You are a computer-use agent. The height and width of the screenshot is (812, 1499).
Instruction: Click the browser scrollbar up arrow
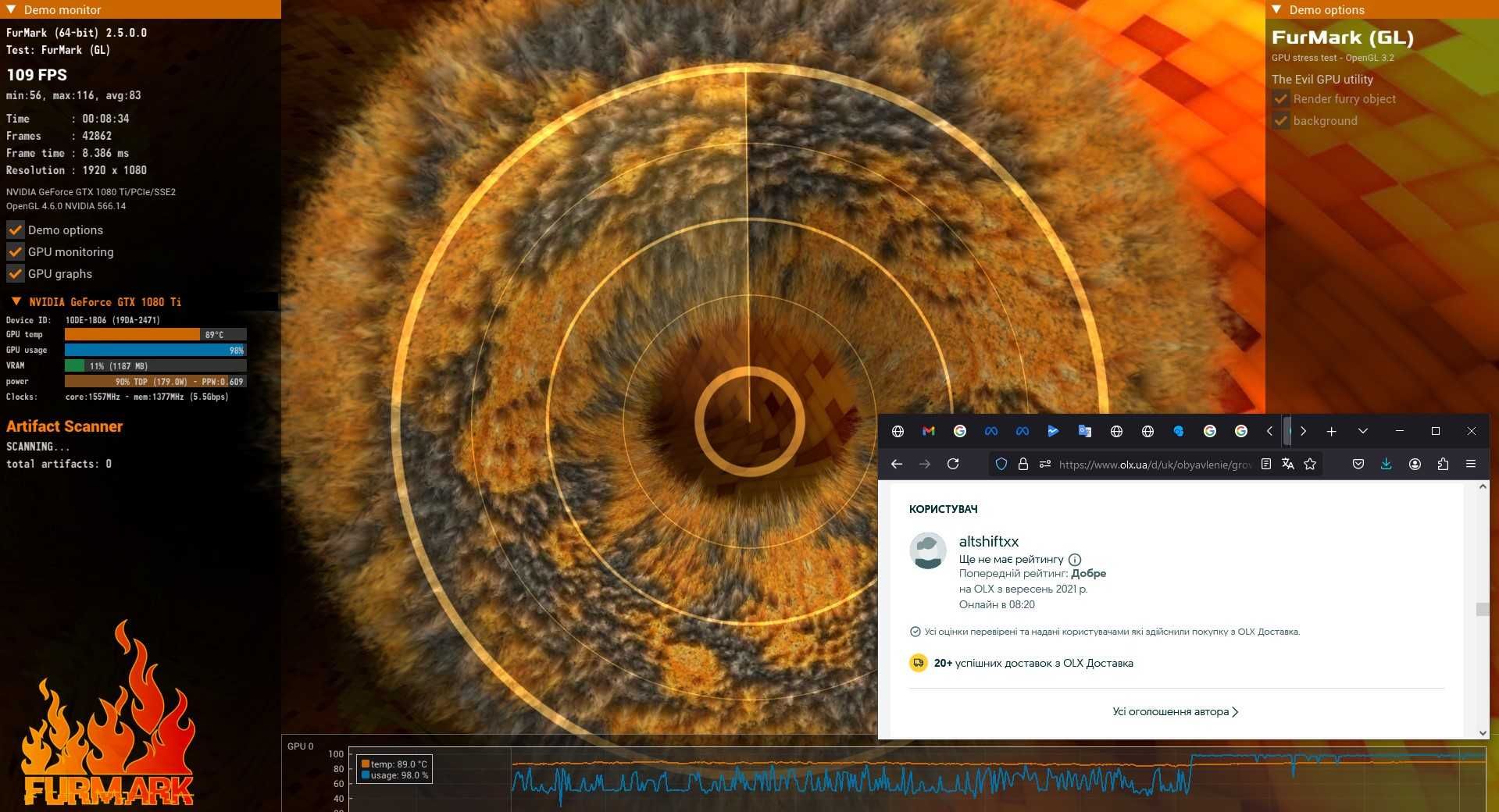[x=1483, y=486]
